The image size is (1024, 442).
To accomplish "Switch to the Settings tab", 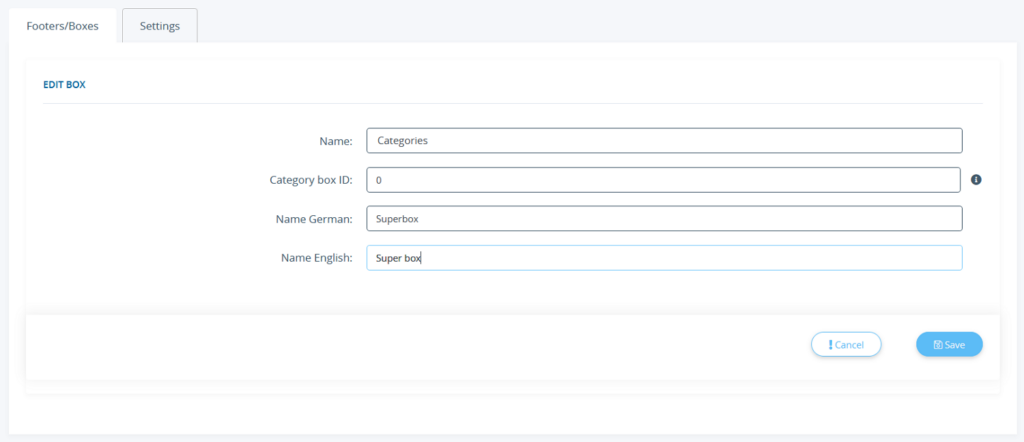I will pos(160,26).
